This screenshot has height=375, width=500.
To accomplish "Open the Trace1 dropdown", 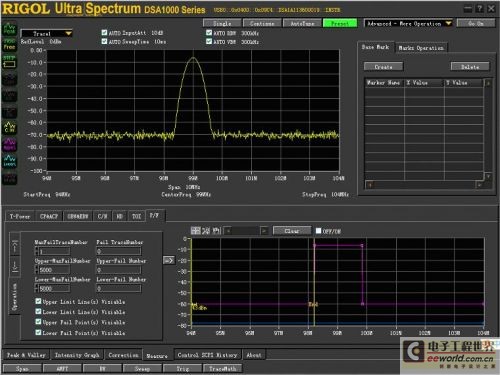I will point(47,34).
